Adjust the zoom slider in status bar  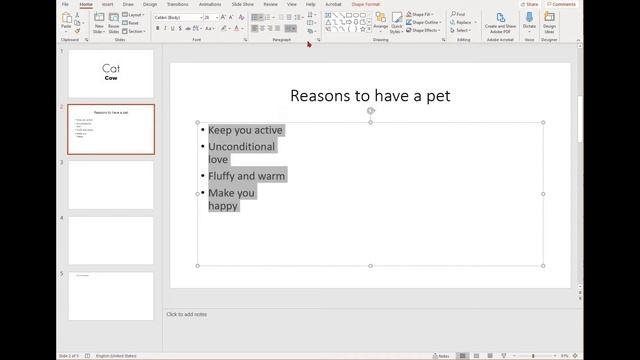533,356
